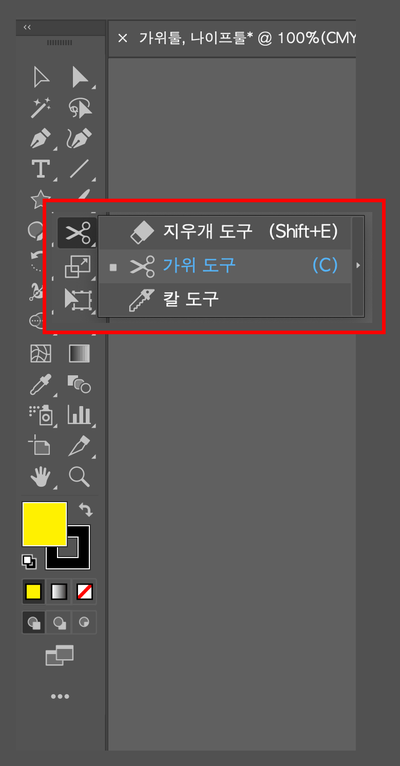The height and width of the screenshot is (766, 400).
Task: Choose 칼 도구 from the flyout
Action: (x=226, y=299)
